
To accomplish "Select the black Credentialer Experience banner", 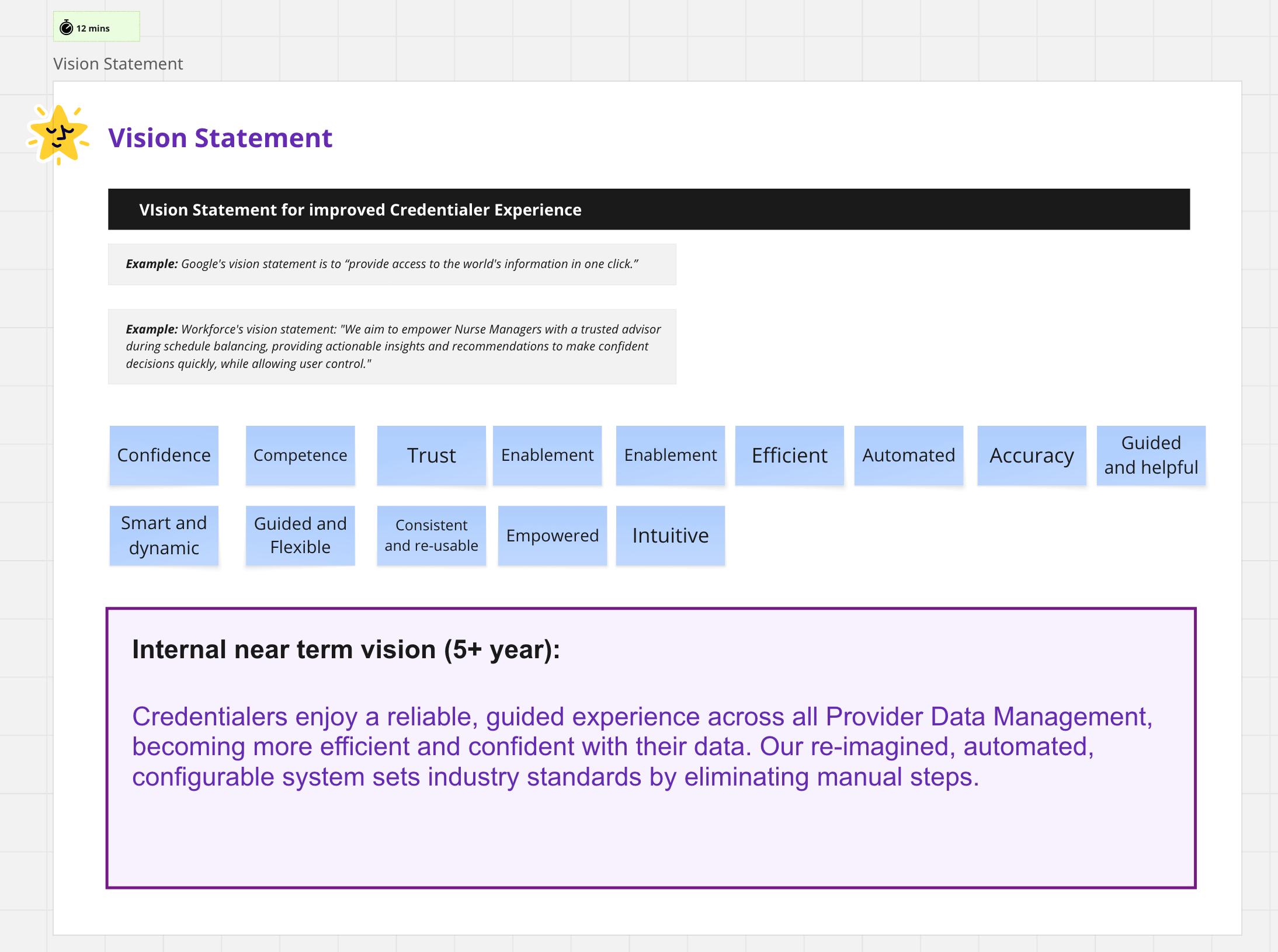I will pos(648,209).
